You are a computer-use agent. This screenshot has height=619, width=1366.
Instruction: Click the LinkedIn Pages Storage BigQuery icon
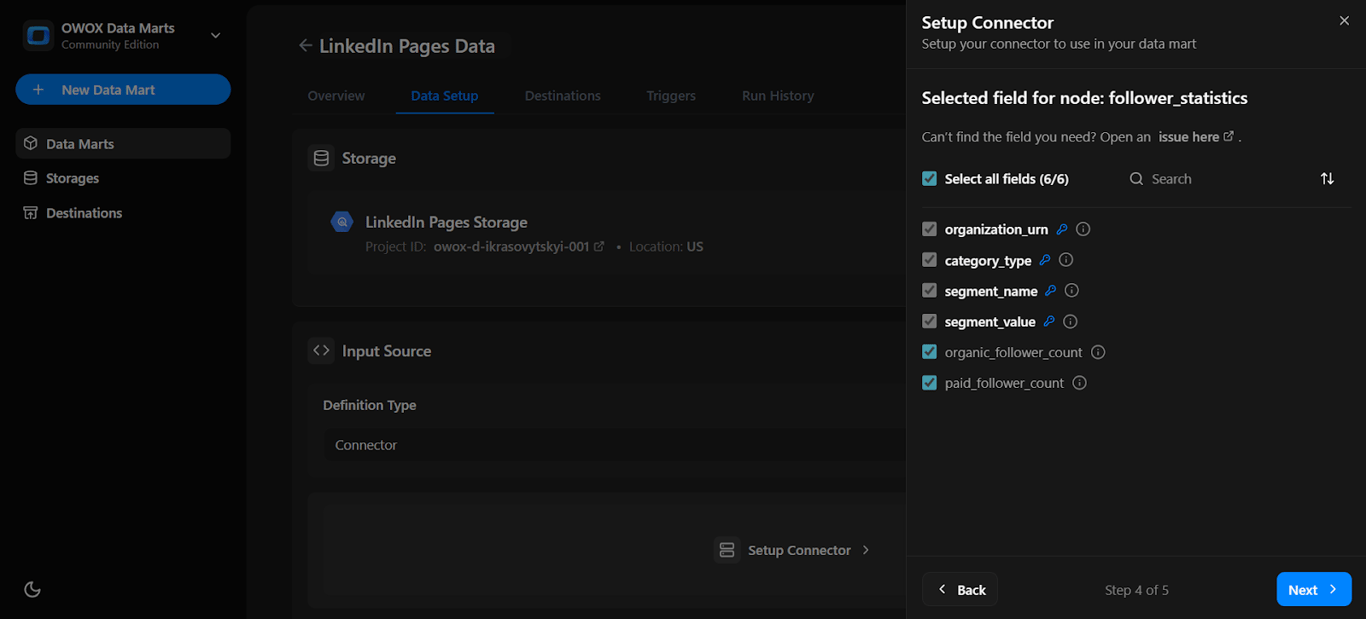(342, 222)
